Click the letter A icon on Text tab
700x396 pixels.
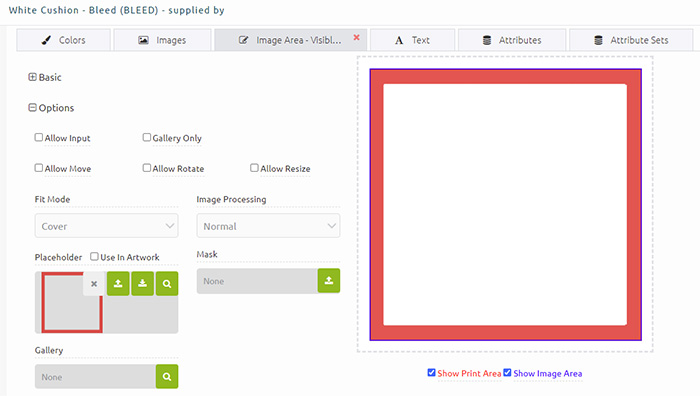coord(399,41)
